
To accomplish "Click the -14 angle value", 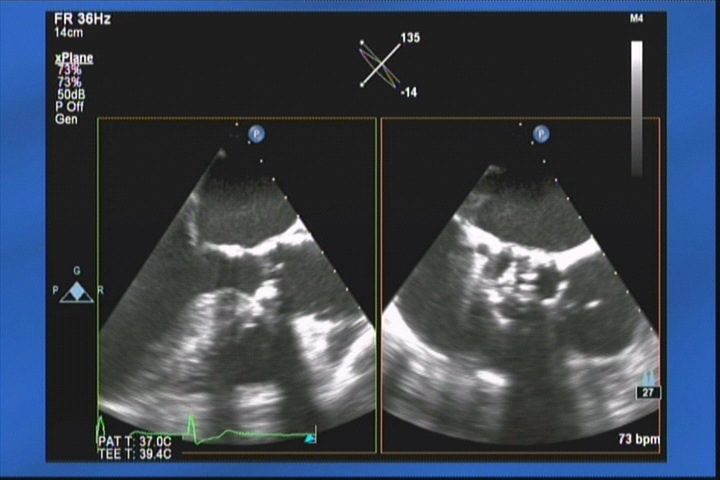I will (409, 92).
